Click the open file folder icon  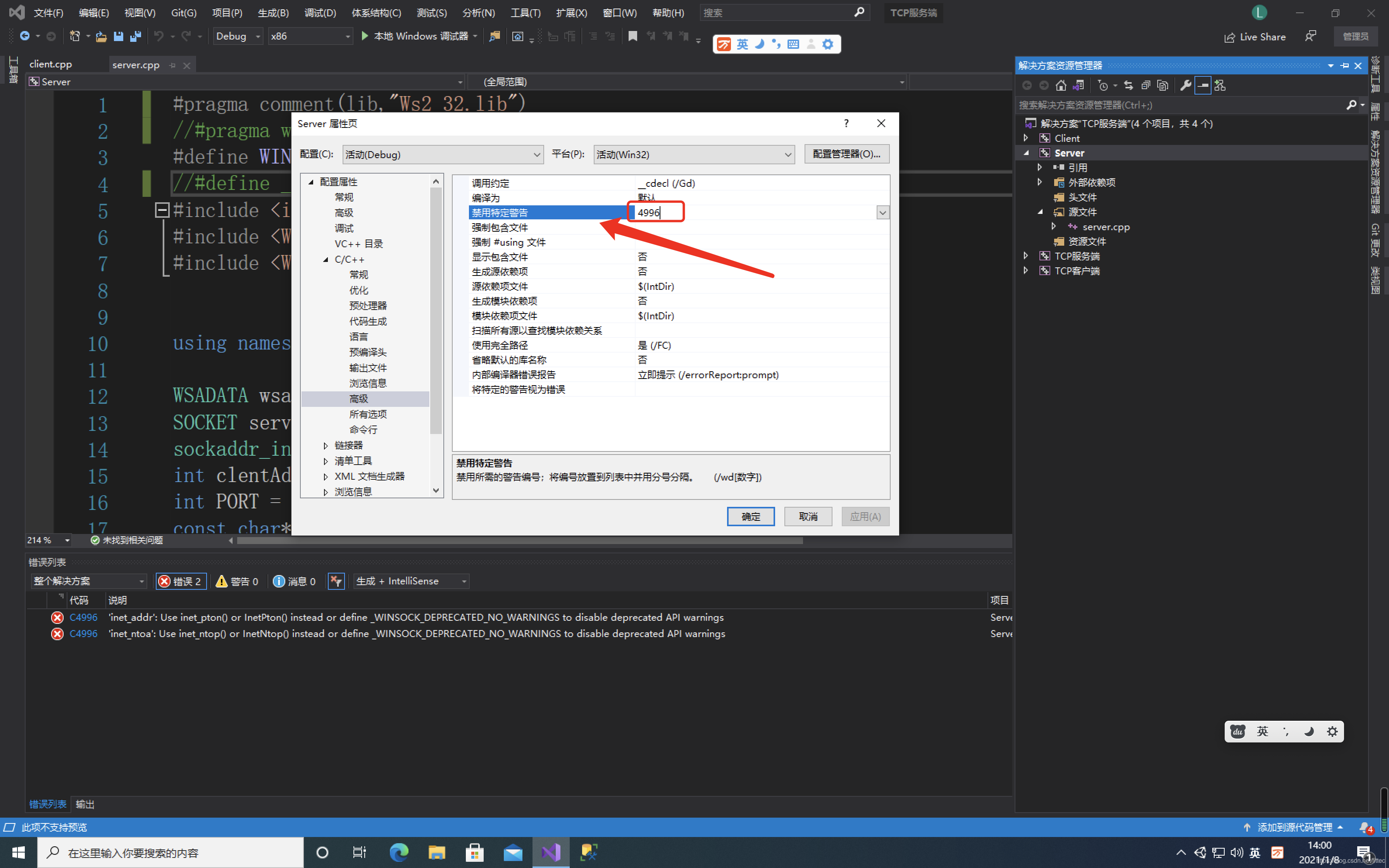point(101,36)
